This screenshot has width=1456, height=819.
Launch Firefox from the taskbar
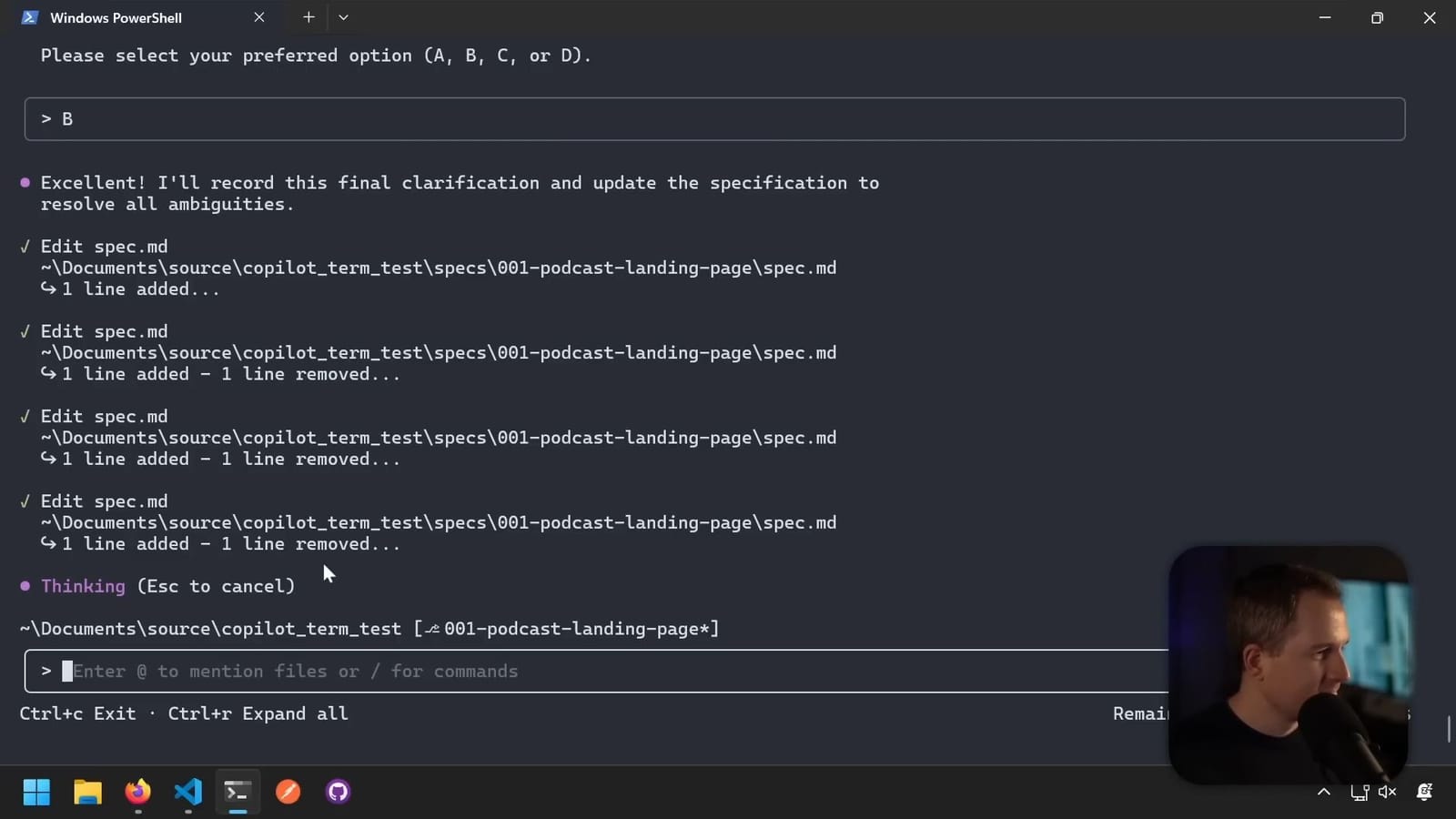136,792
